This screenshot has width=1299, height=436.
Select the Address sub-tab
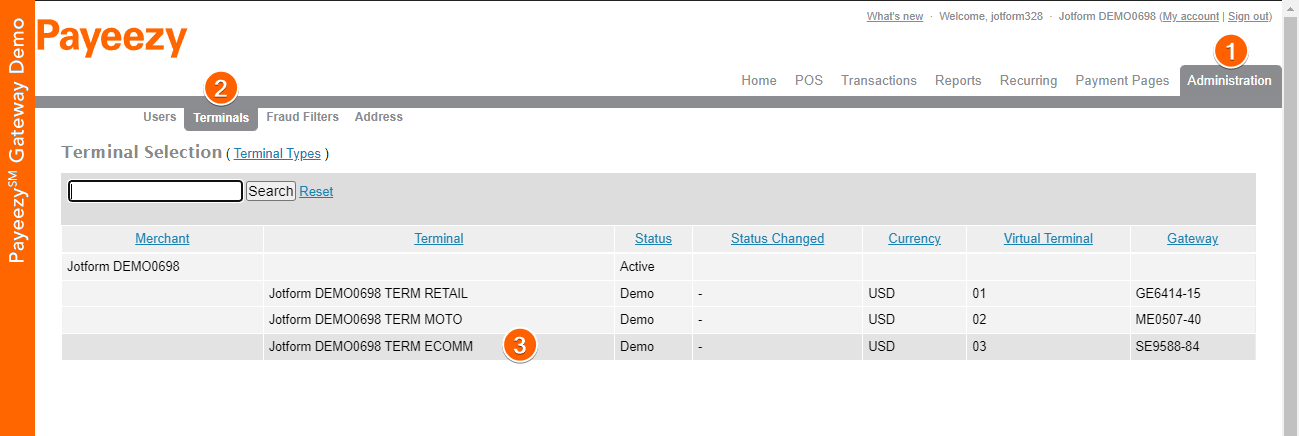click(x=379, y=117)
